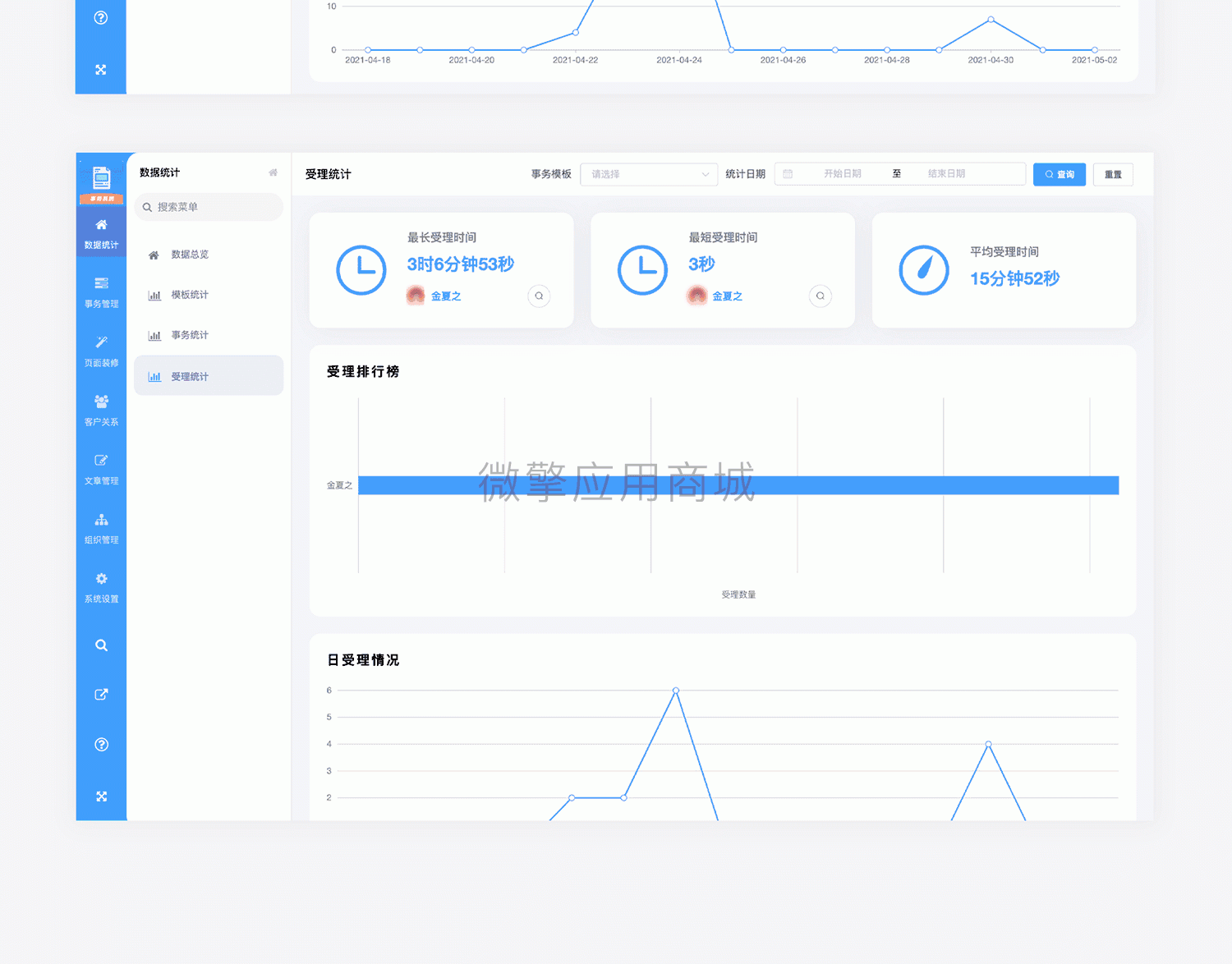This screenshot has width=1232, height=964.
Task: Open the 事务模板 请选择 dropdown
Action: (649, 174)
